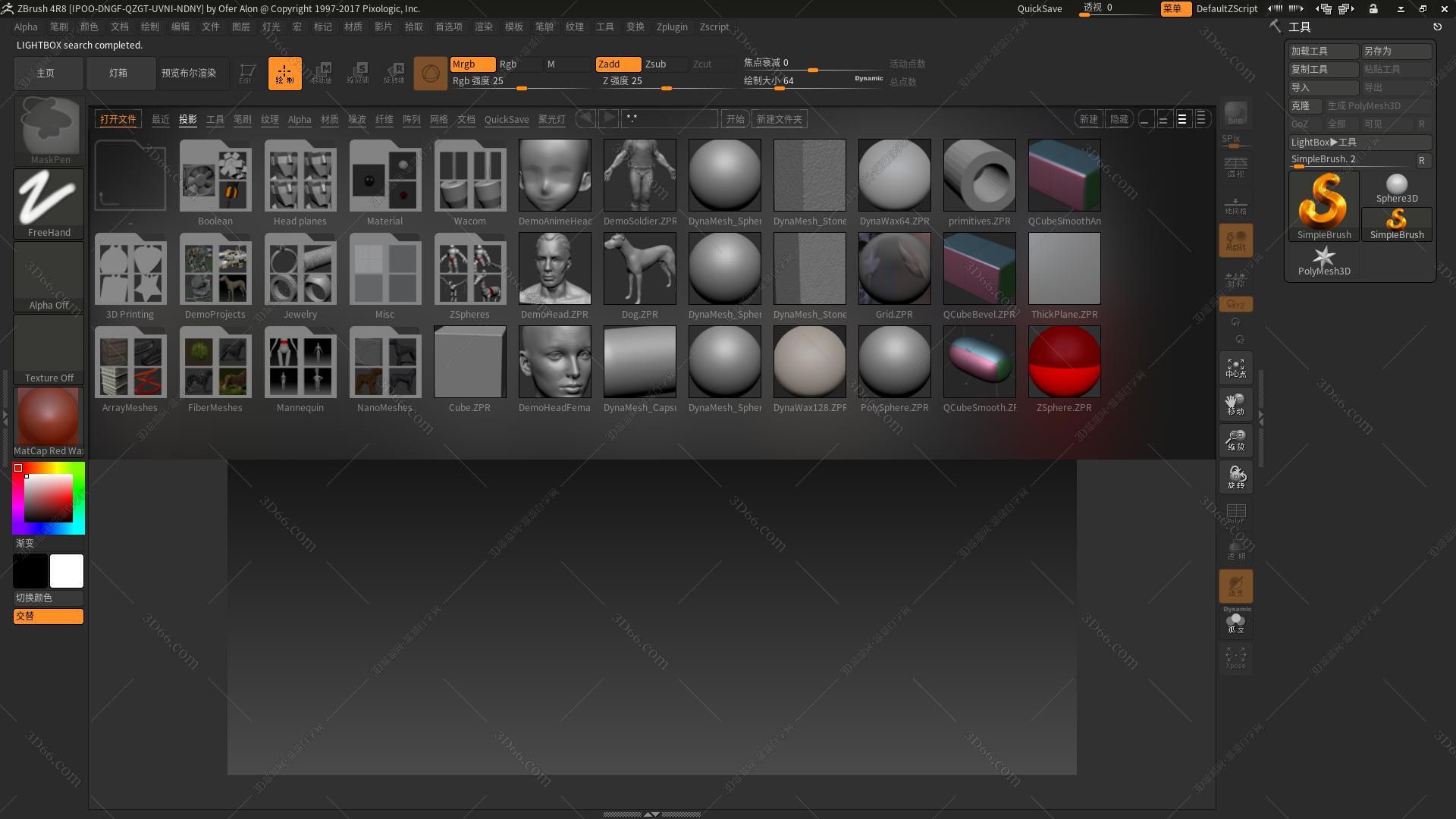The height and width of the screenshot is (819, 1456).
Task: Switch to the QuickSave tab in LightBox
Action: [x=507, y=119]
